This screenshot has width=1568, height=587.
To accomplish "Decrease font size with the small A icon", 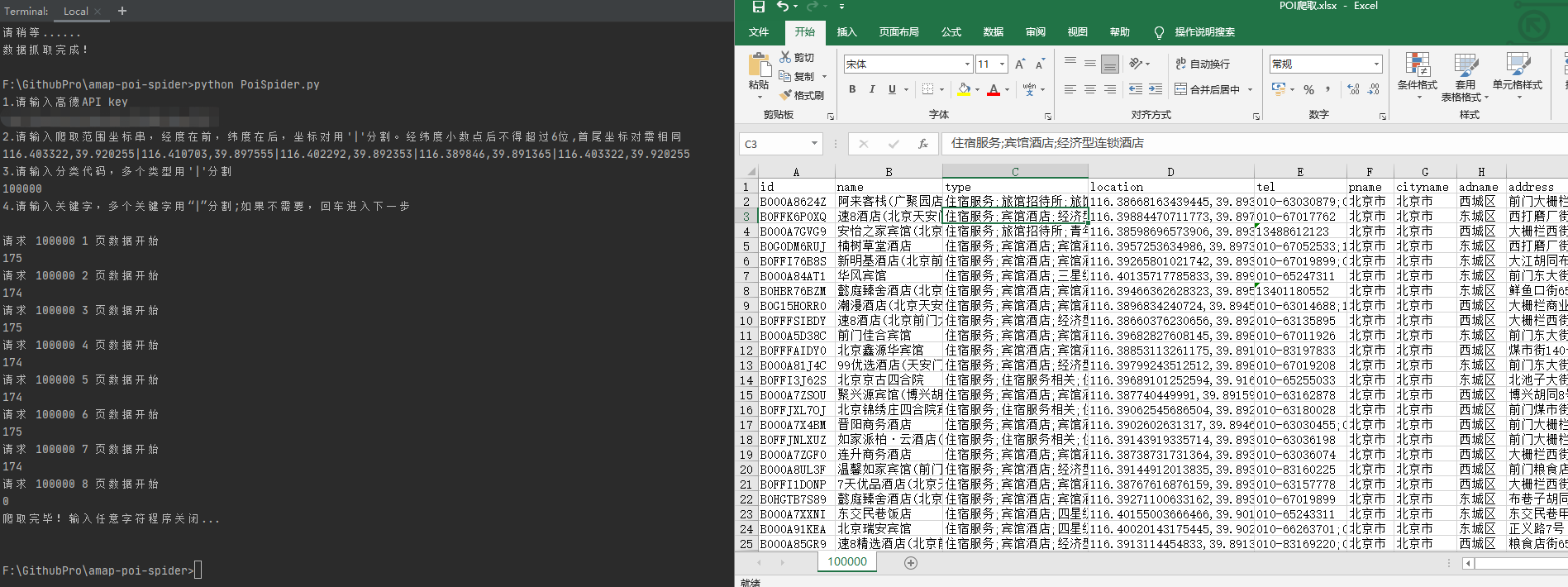I will click(1040, 64).
